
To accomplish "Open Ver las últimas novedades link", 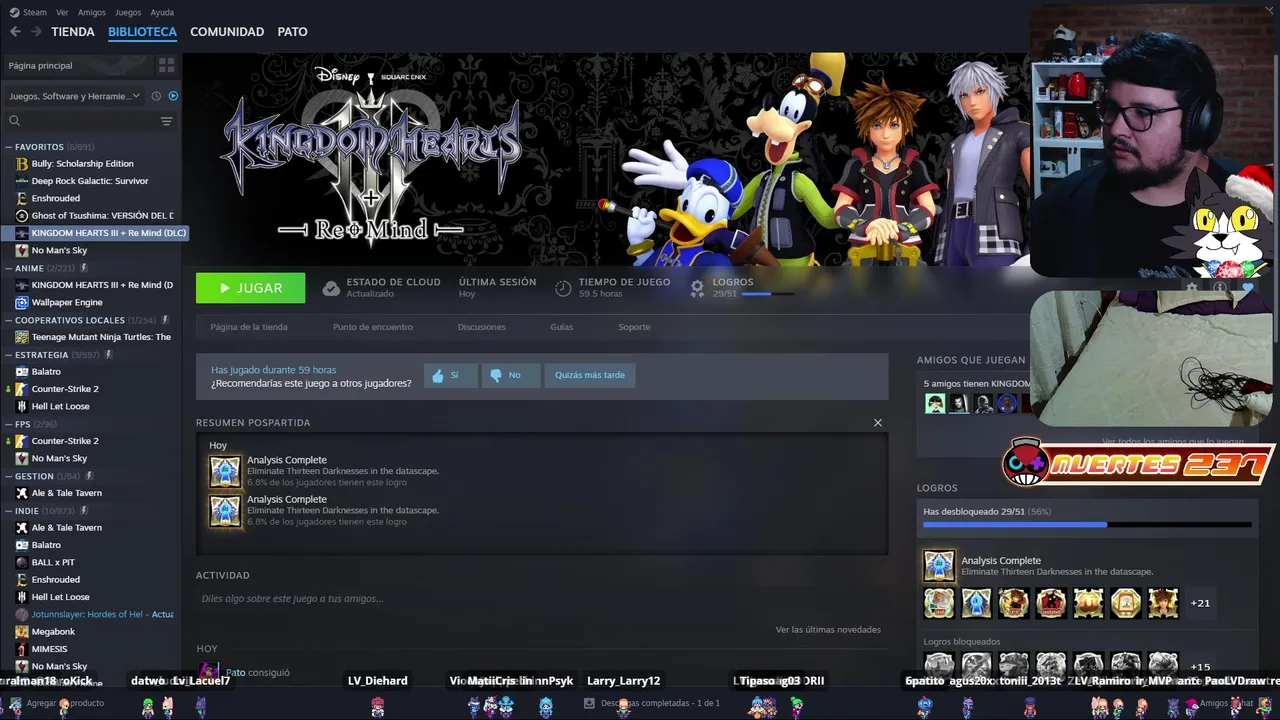I will pos(828,630).
